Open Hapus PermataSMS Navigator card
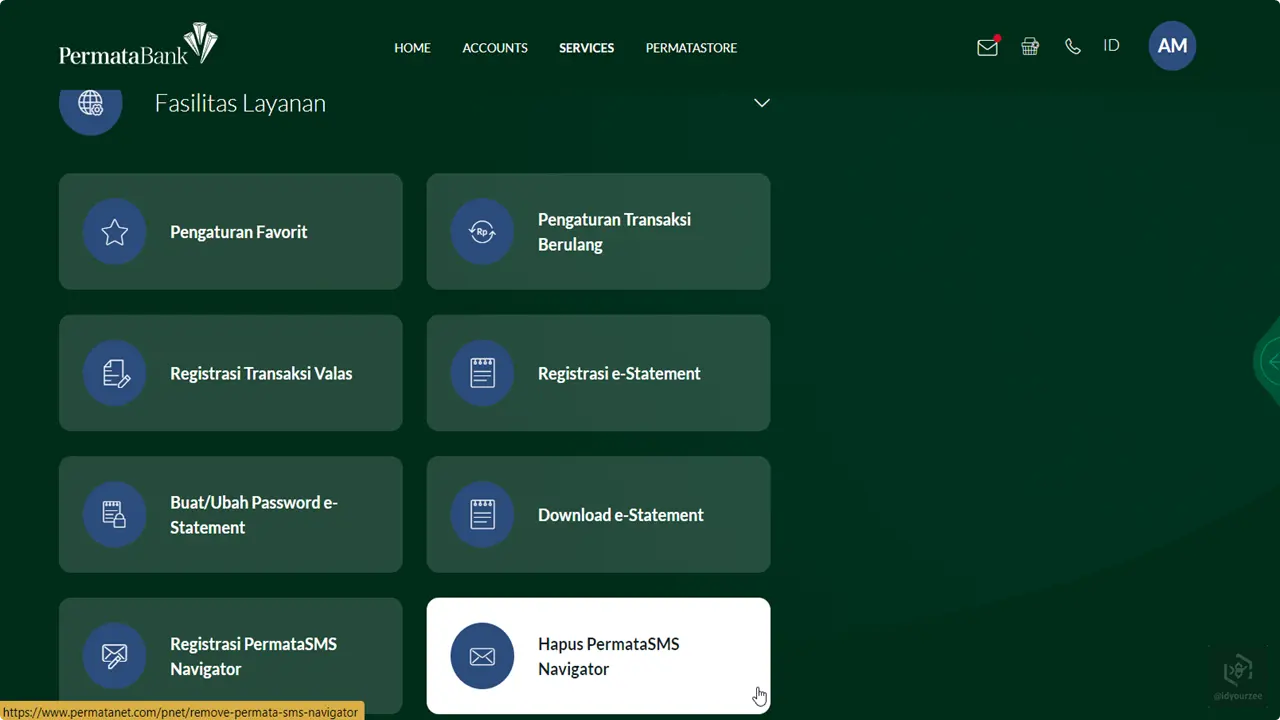The height and width of the screenshot is (720, 1280). tap(599, 656)
